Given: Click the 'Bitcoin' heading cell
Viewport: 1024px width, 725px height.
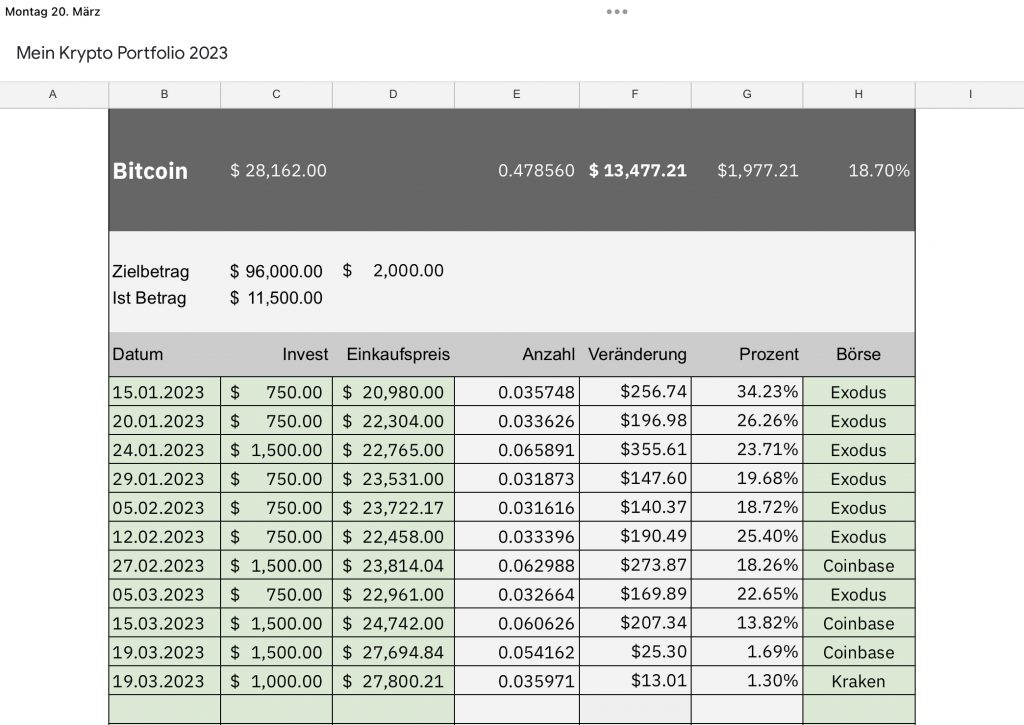Looking at the screenshot, I should [165, 170].
